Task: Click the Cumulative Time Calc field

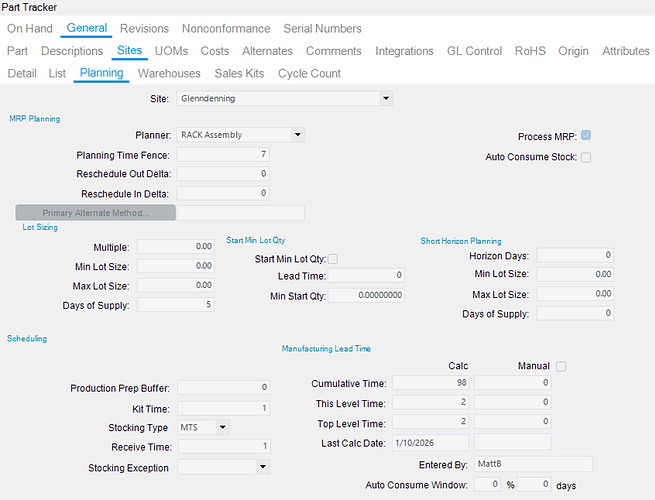Action: 430,383
